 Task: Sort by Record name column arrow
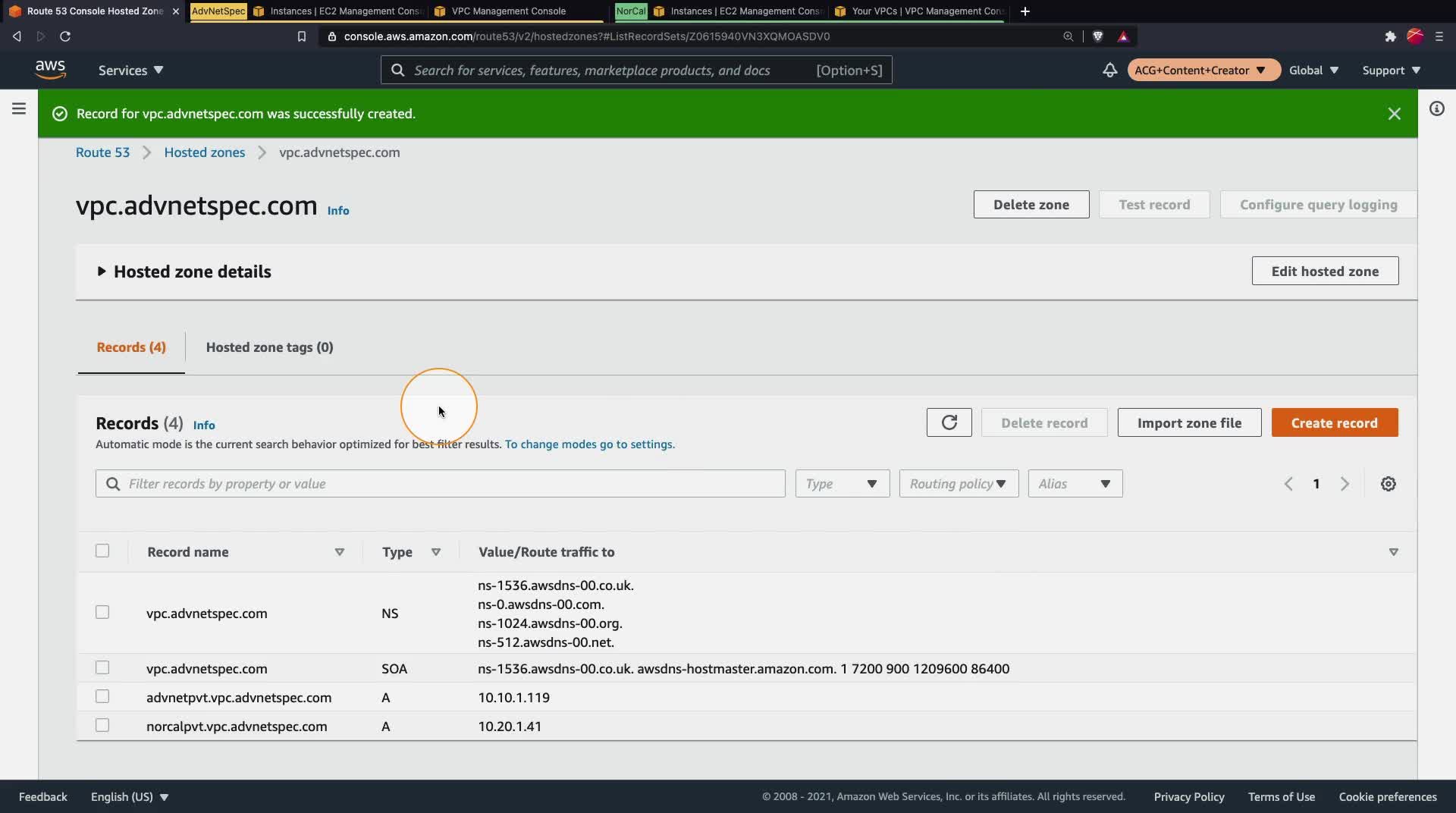[x=339, y=552]
